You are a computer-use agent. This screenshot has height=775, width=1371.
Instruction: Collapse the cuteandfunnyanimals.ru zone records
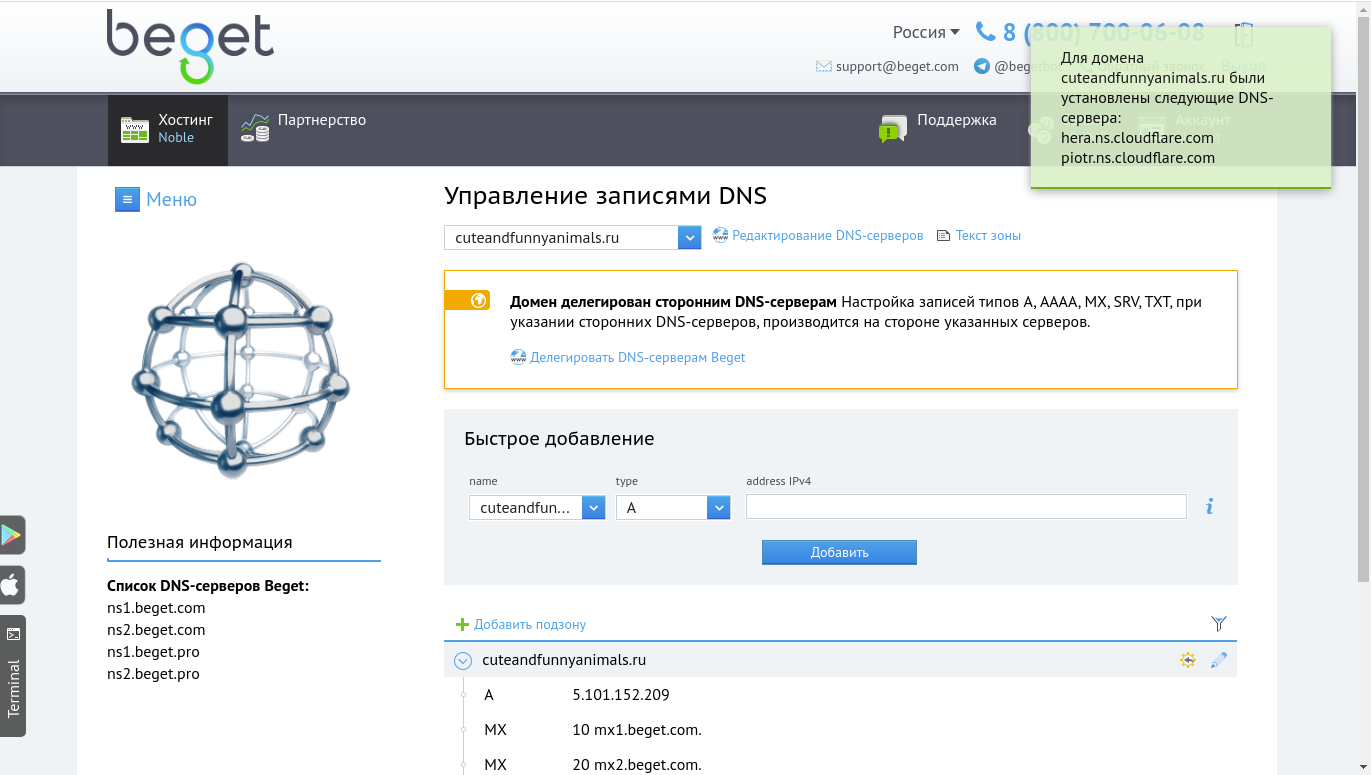462,661
